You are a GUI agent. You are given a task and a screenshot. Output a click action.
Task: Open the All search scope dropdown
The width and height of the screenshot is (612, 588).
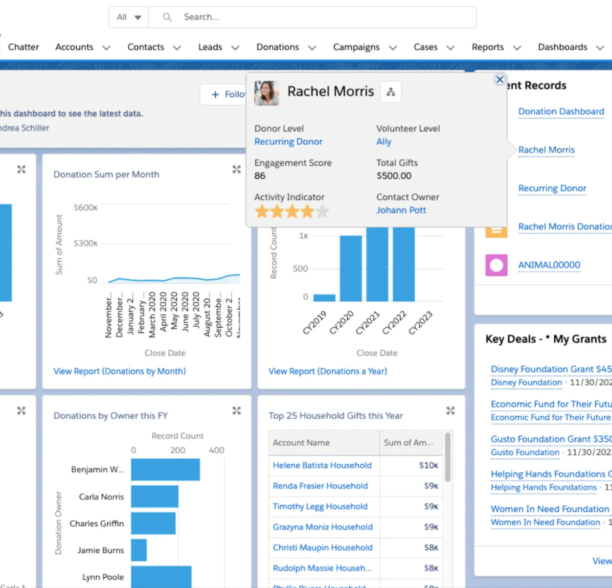(129, 17)
